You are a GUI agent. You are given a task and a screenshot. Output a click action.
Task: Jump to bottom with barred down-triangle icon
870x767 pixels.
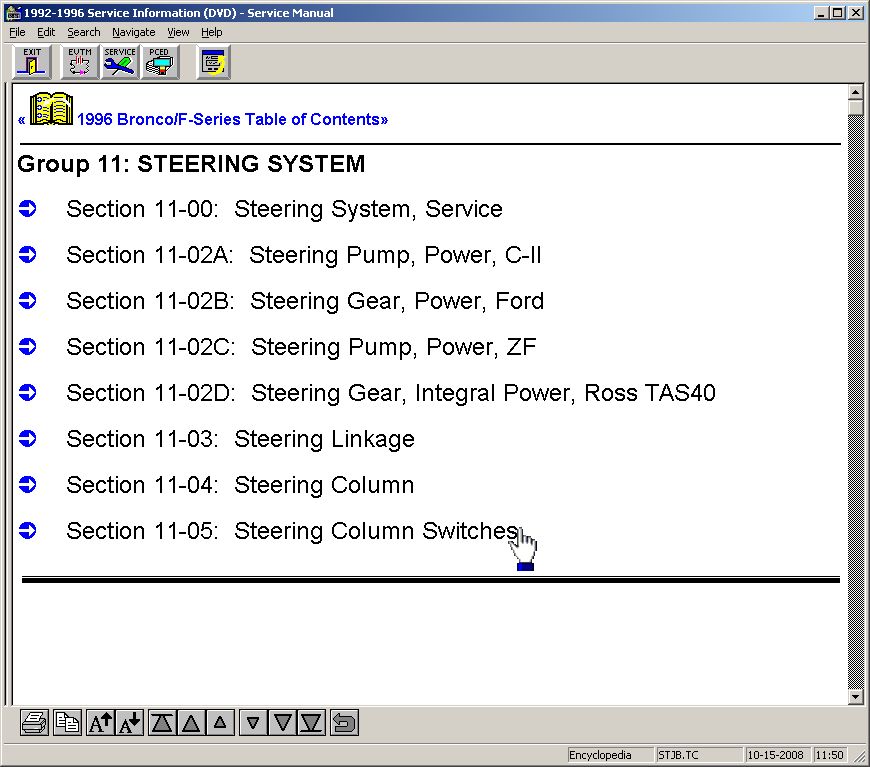coord(311,723)
